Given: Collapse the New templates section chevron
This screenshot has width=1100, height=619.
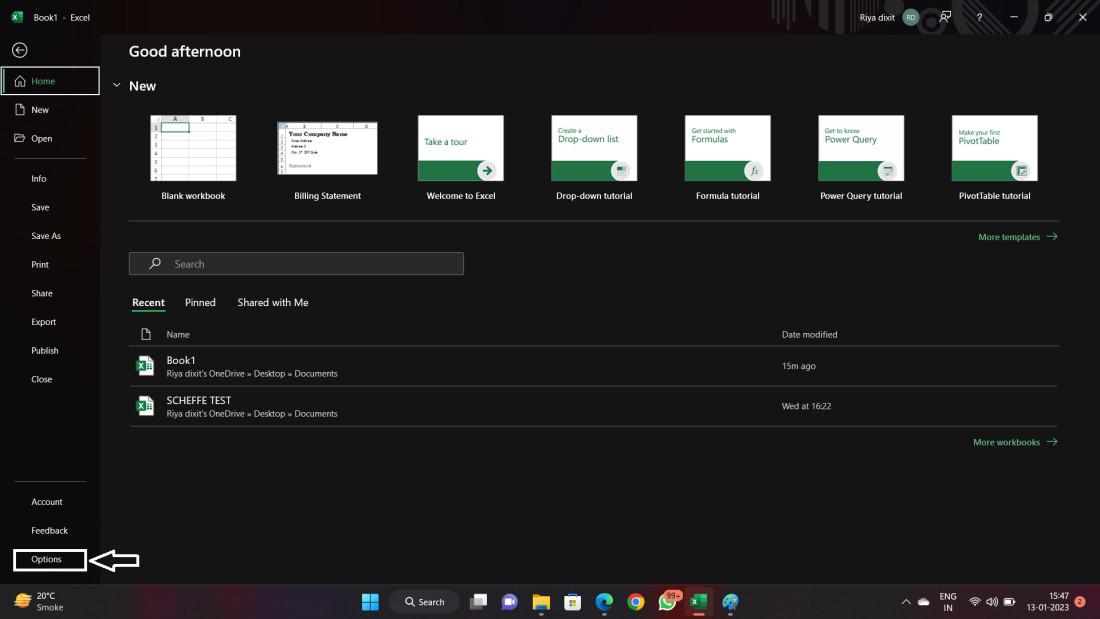Looking at the screenshot, I should point(116,86).
